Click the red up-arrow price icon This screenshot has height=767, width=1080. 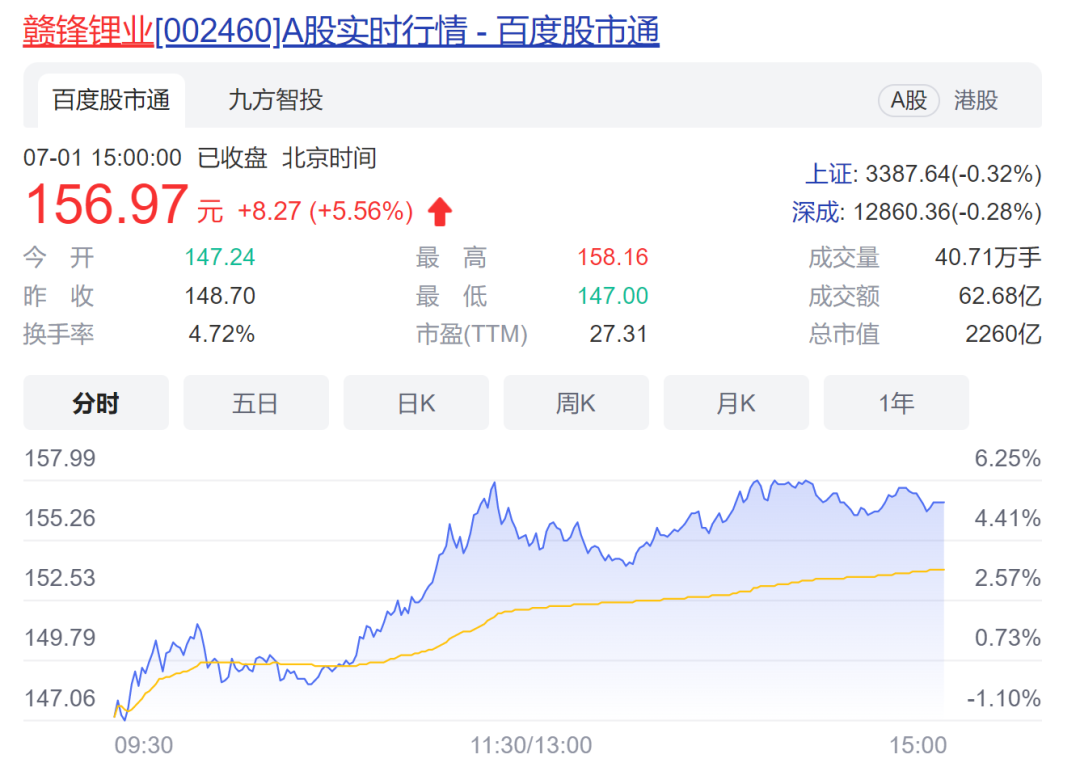(440, 212)
